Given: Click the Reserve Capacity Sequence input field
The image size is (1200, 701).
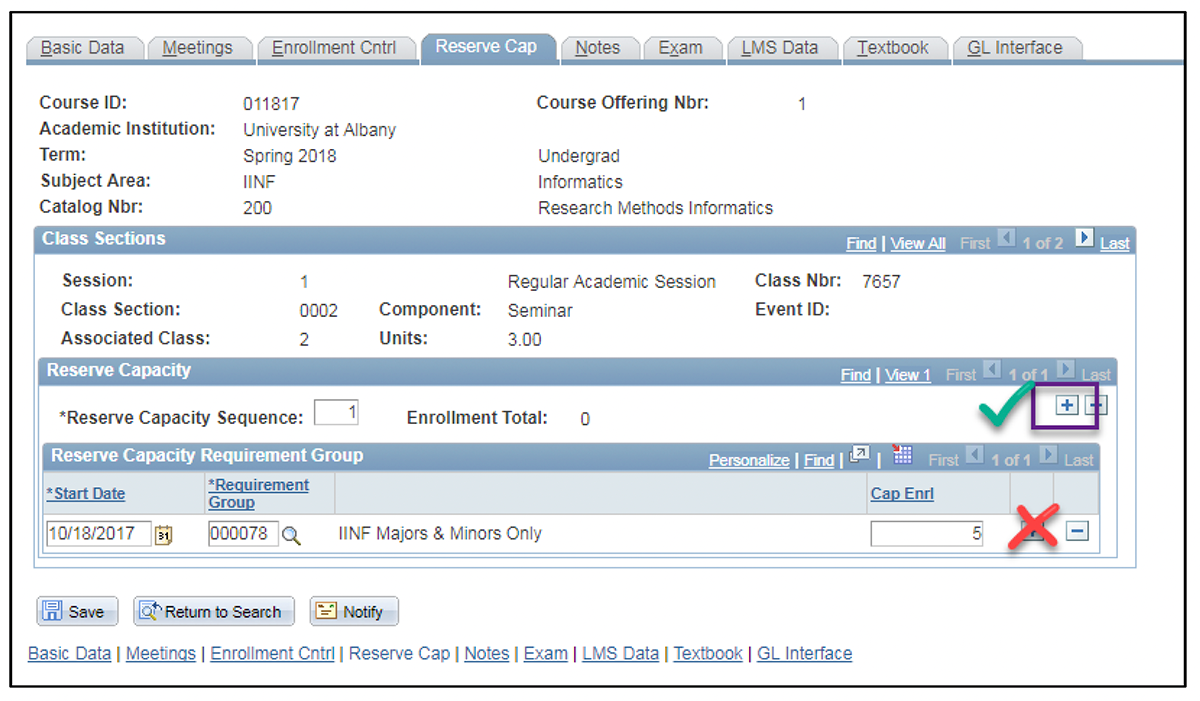Looking at the screenshot, I should [336, 411].
